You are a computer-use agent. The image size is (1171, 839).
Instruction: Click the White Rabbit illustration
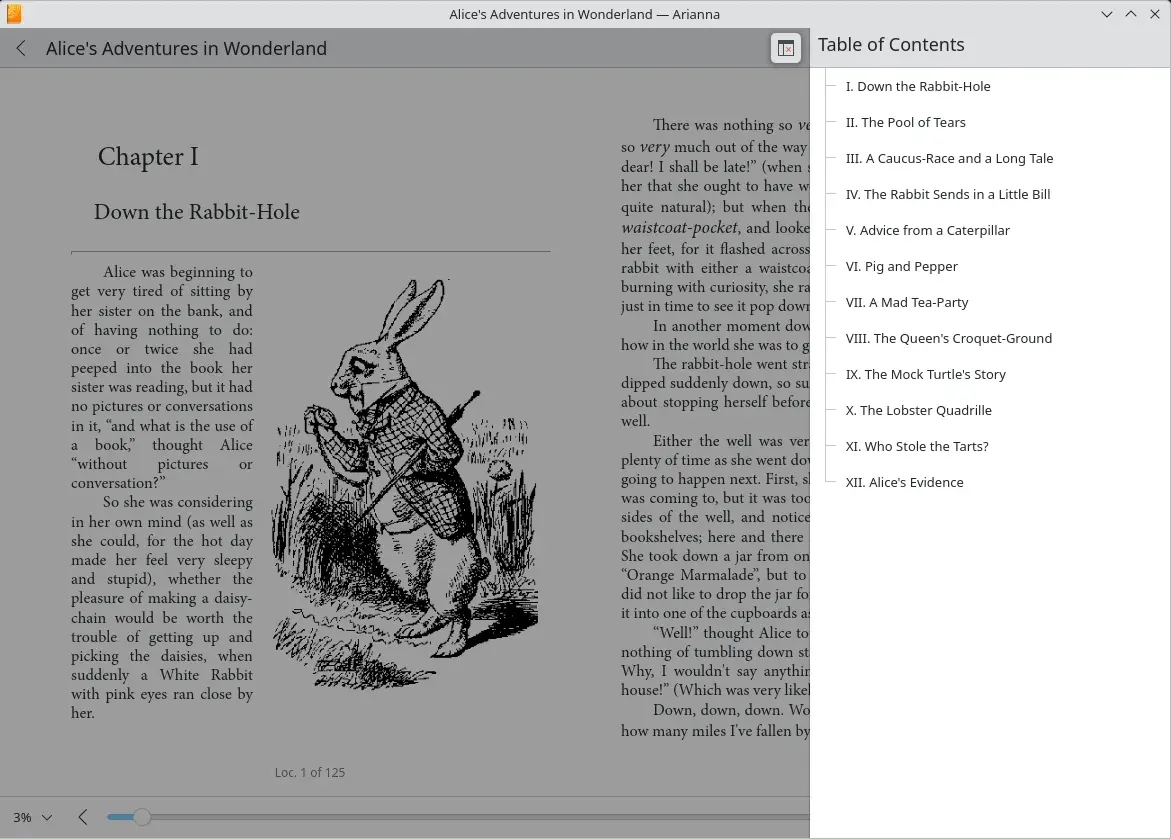[x=404, y=480]
